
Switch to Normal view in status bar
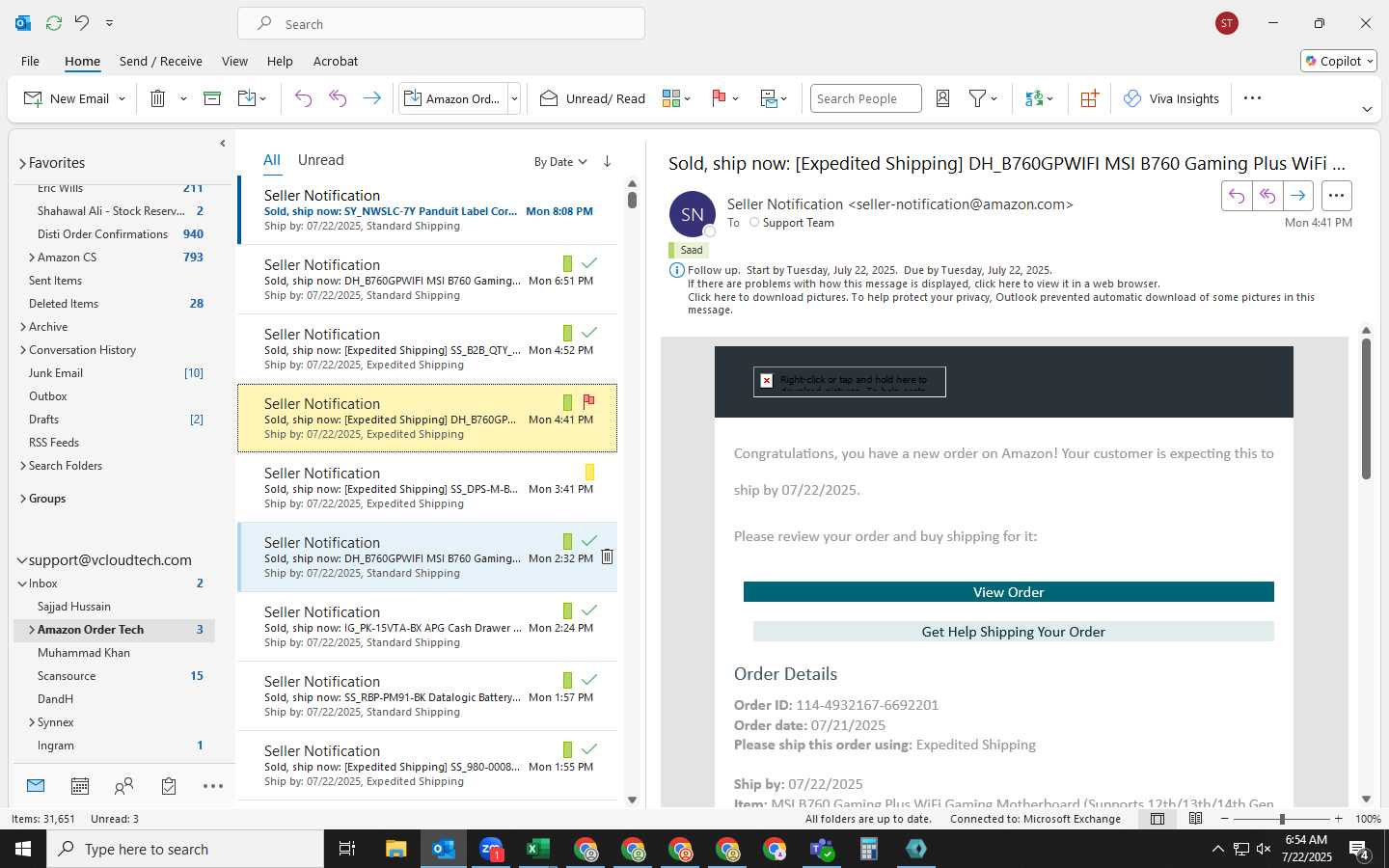click(1157, 819)
